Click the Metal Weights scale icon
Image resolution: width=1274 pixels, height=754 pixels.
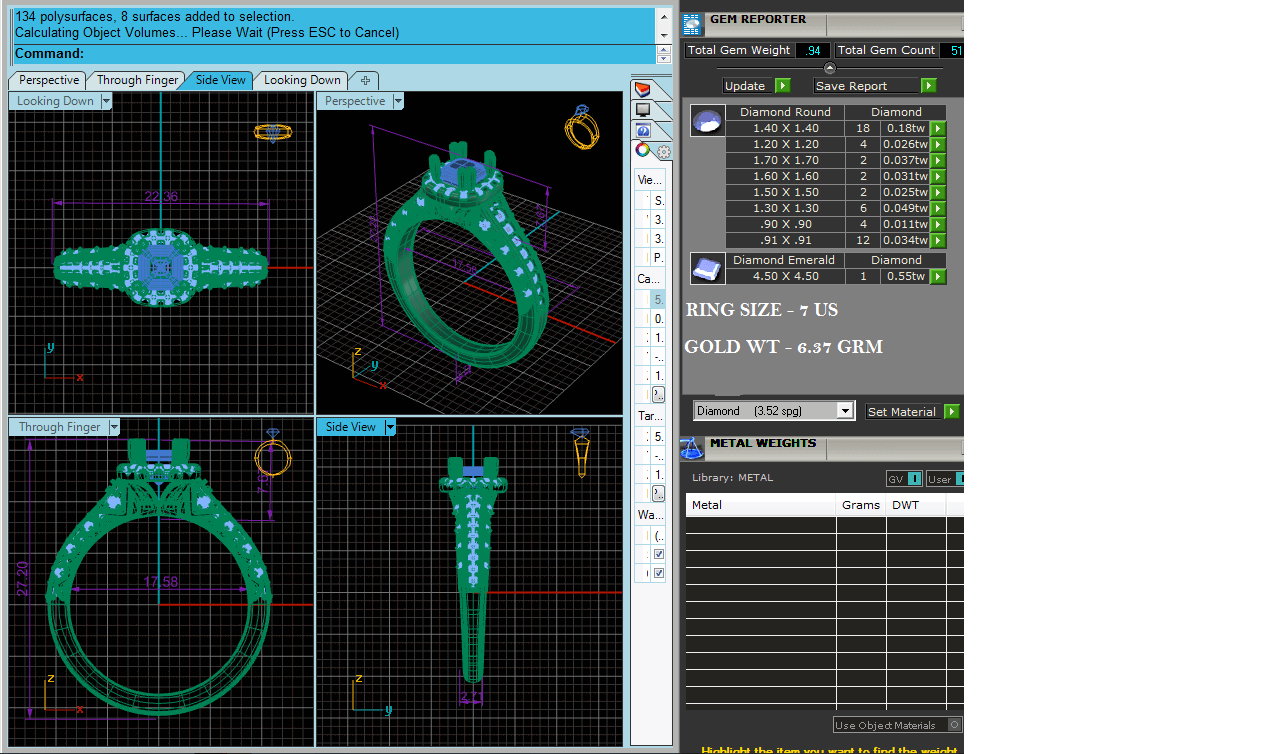(692, 449)
